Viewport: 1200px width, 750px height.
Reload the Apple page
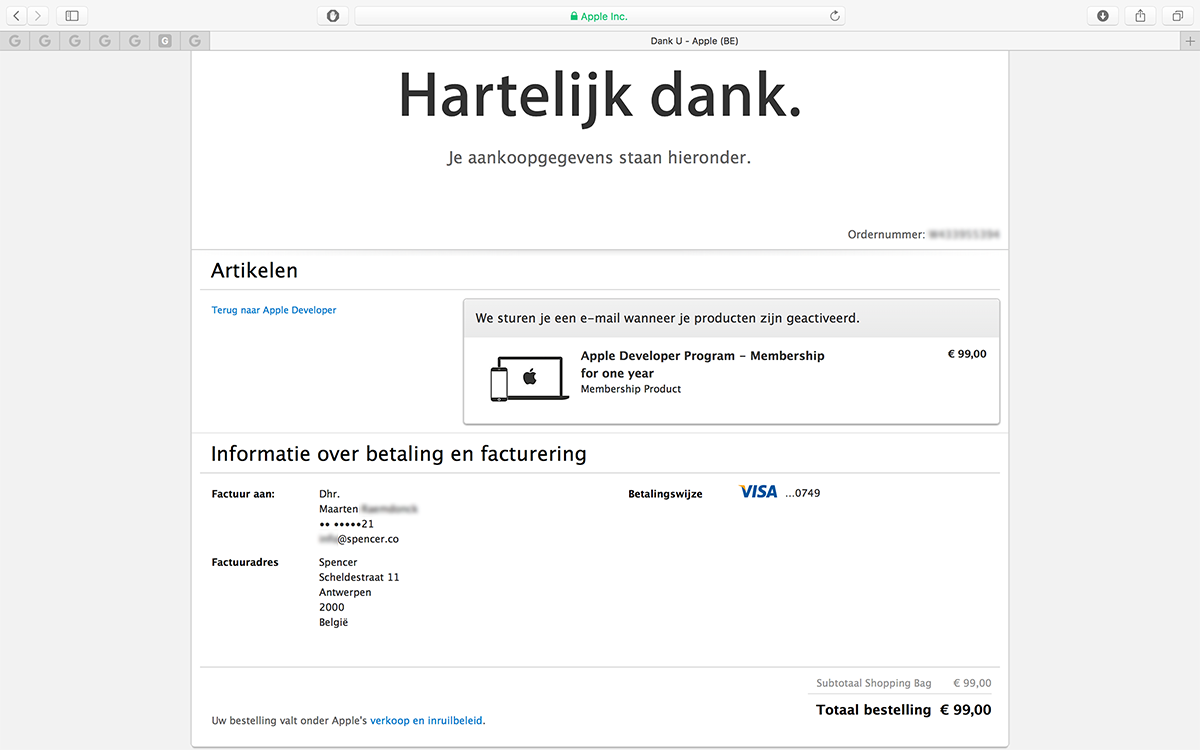point(835,16)
